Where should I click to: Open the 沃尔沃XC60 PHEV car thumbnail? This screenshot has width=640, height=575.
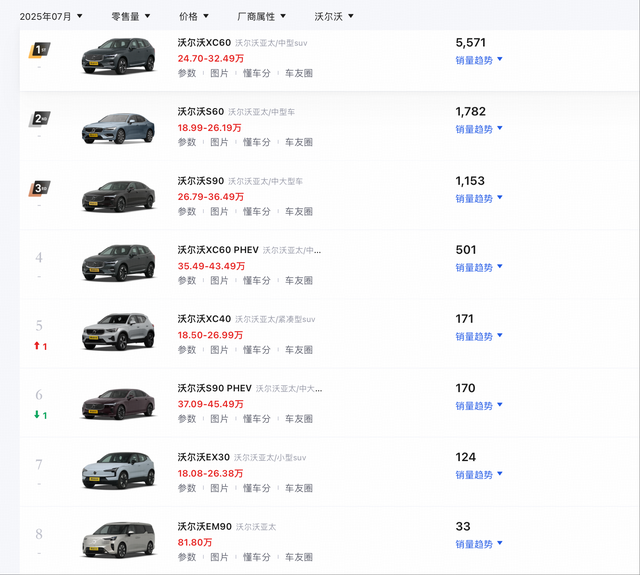[118, 263]
